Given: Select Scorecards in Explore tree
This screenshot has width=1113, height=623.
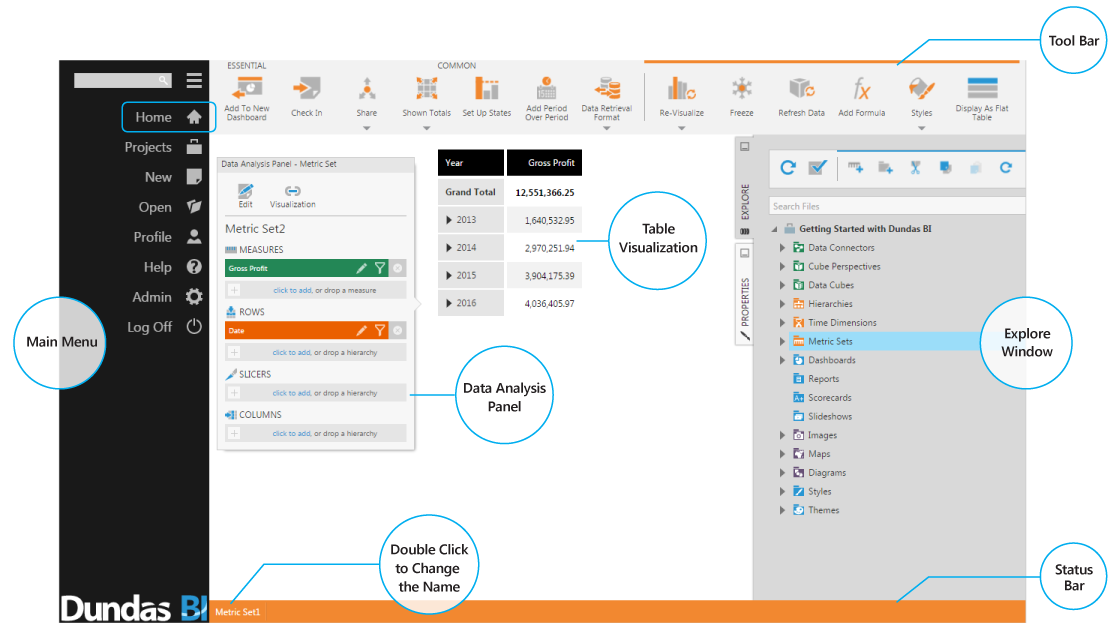Looking at the screenshot, I should pos(829,397).
